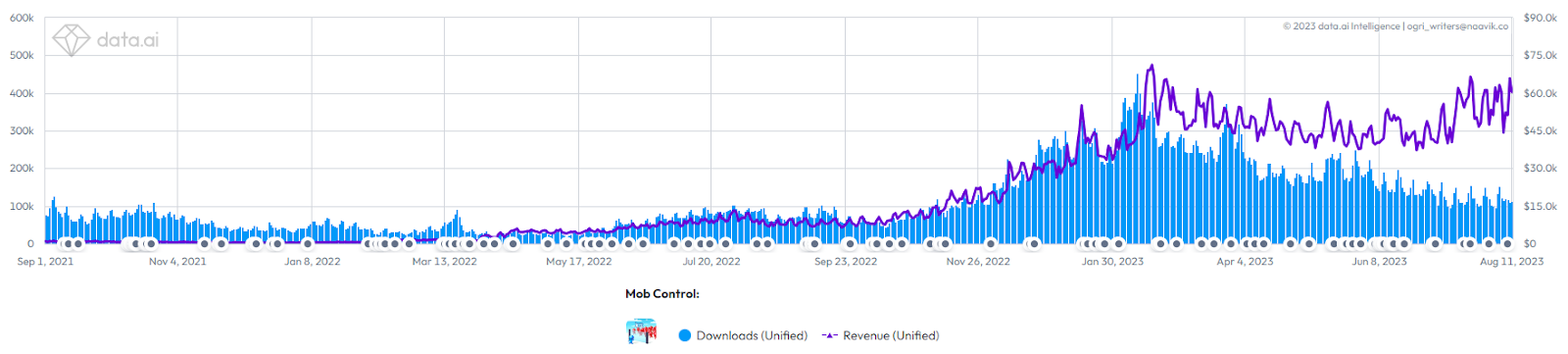Click the '600k' left axis label

point(22,18)
